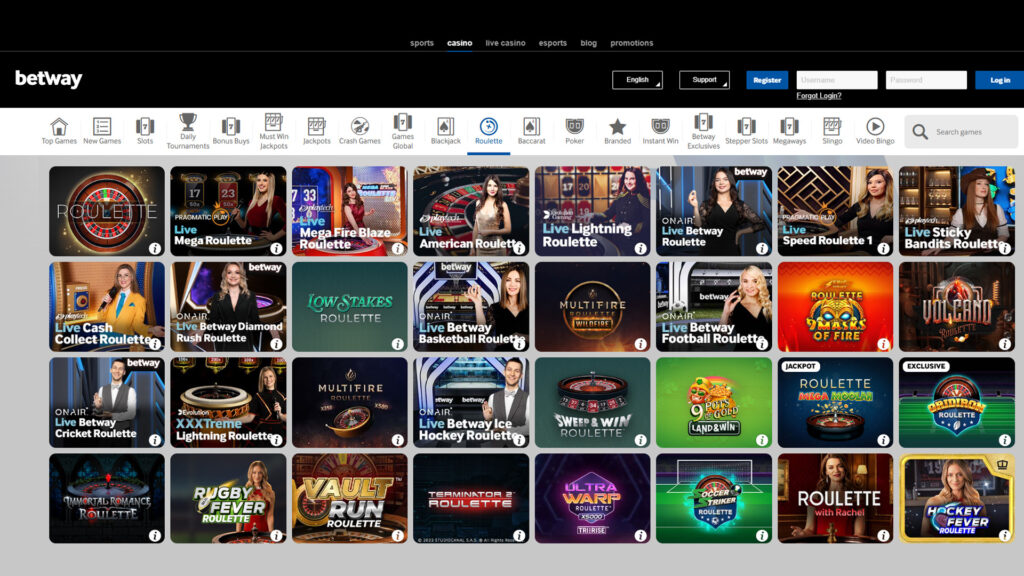Viewport: 1024px width, 576px height.
Task: Show info for Live Mega Roulette
Action: tap(276, 248)
